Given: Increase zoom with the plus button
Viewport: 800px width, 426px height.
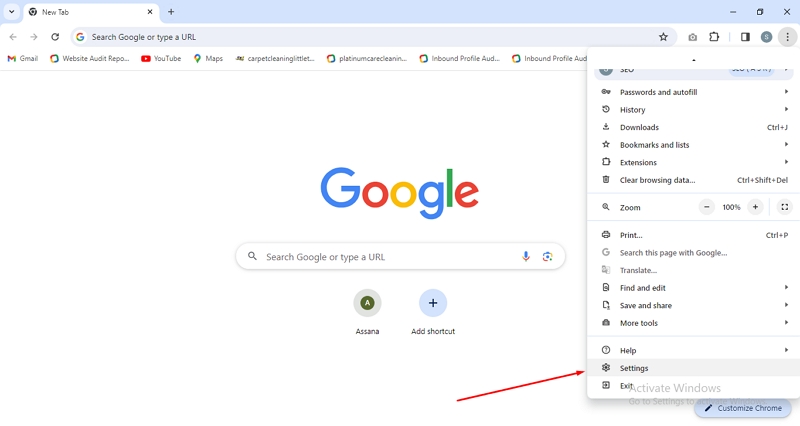Looking at the screenshot, I should (x=755, y=207).
